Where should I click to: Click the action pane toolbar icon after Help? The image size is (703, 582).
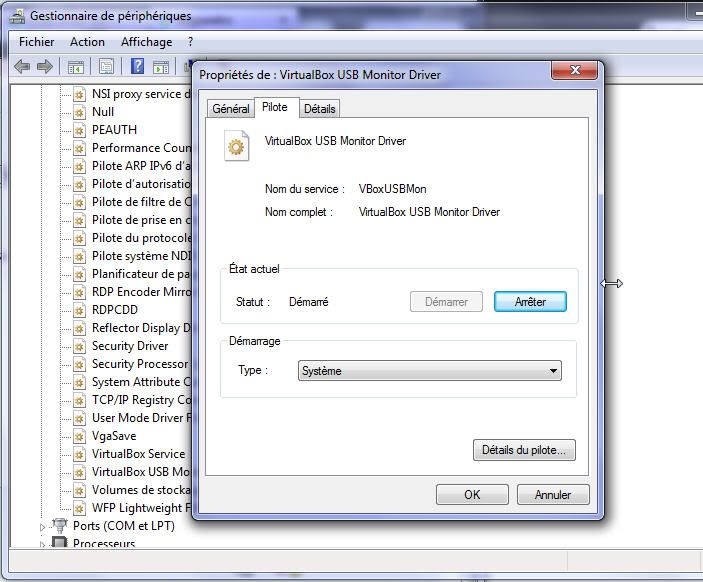pos(161,67)
